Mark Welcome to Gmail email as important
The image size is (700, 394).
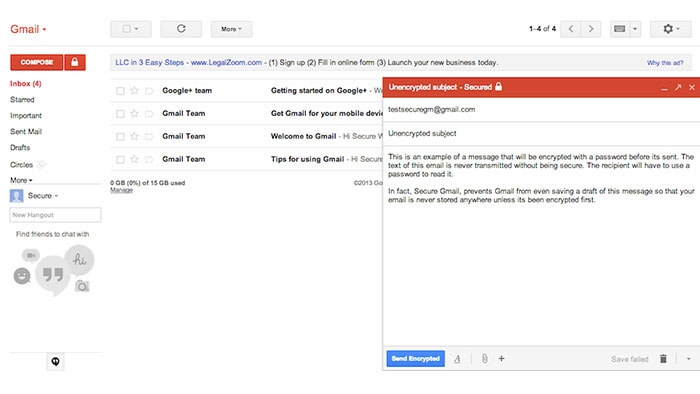149,137
